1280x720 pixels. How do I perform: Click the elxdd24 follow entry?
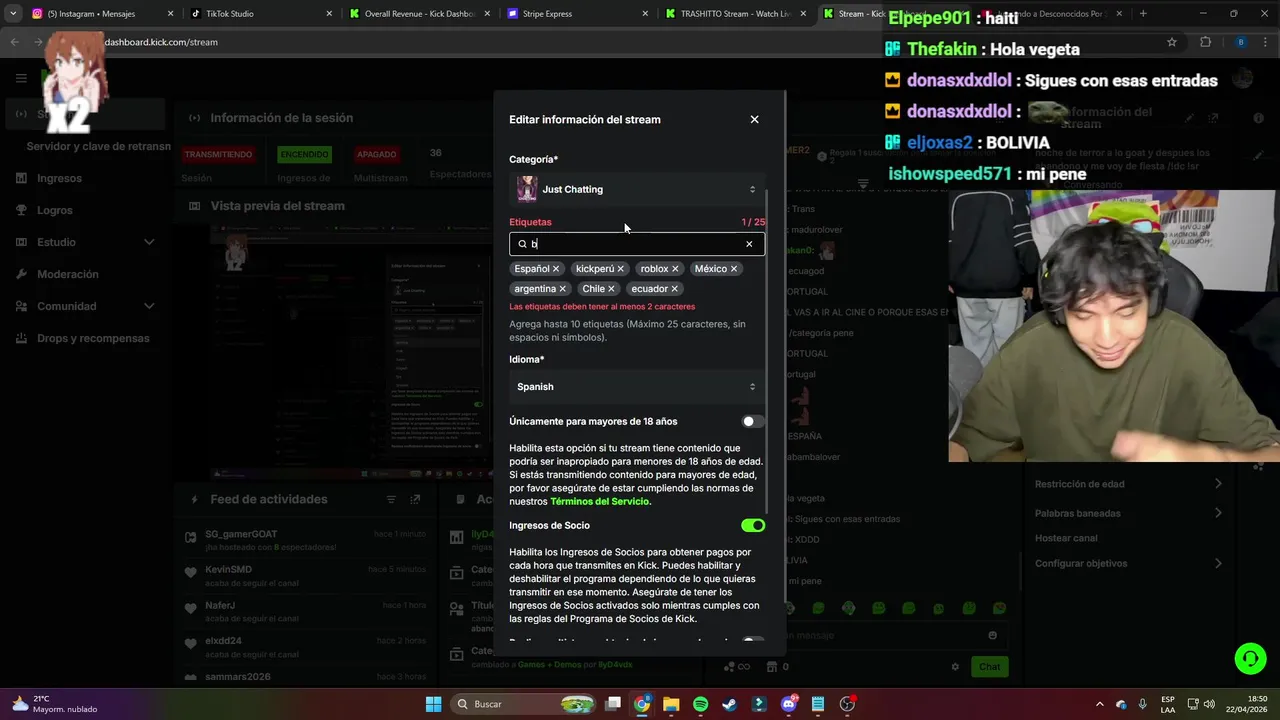coord(305,647)
